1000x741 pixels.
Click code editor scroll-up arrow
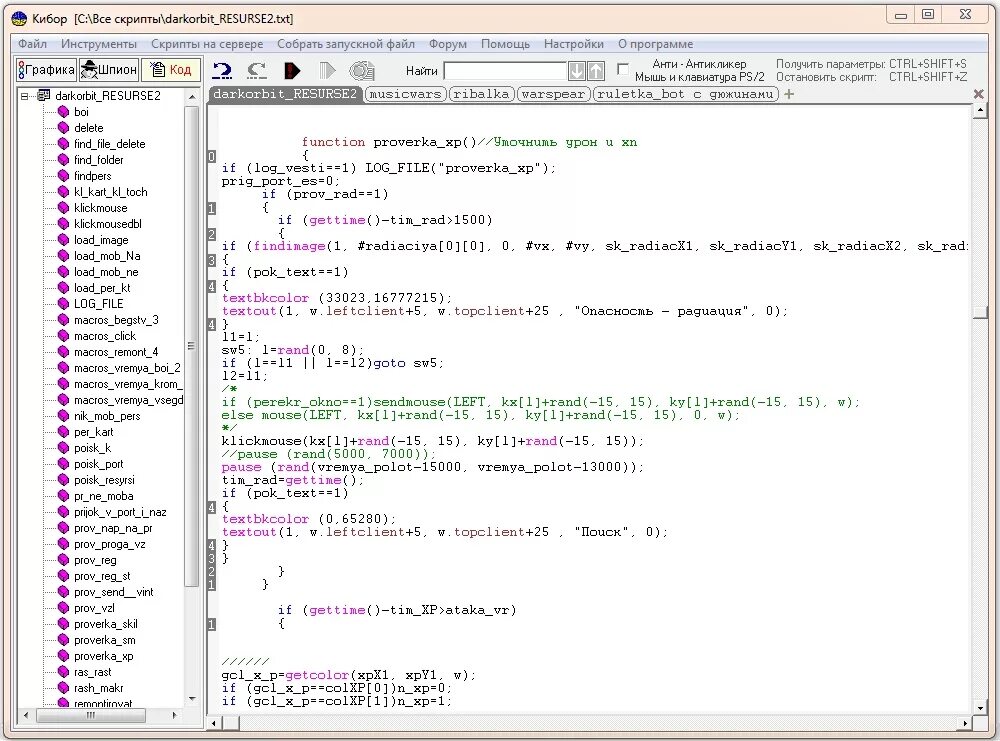(980, 111)
